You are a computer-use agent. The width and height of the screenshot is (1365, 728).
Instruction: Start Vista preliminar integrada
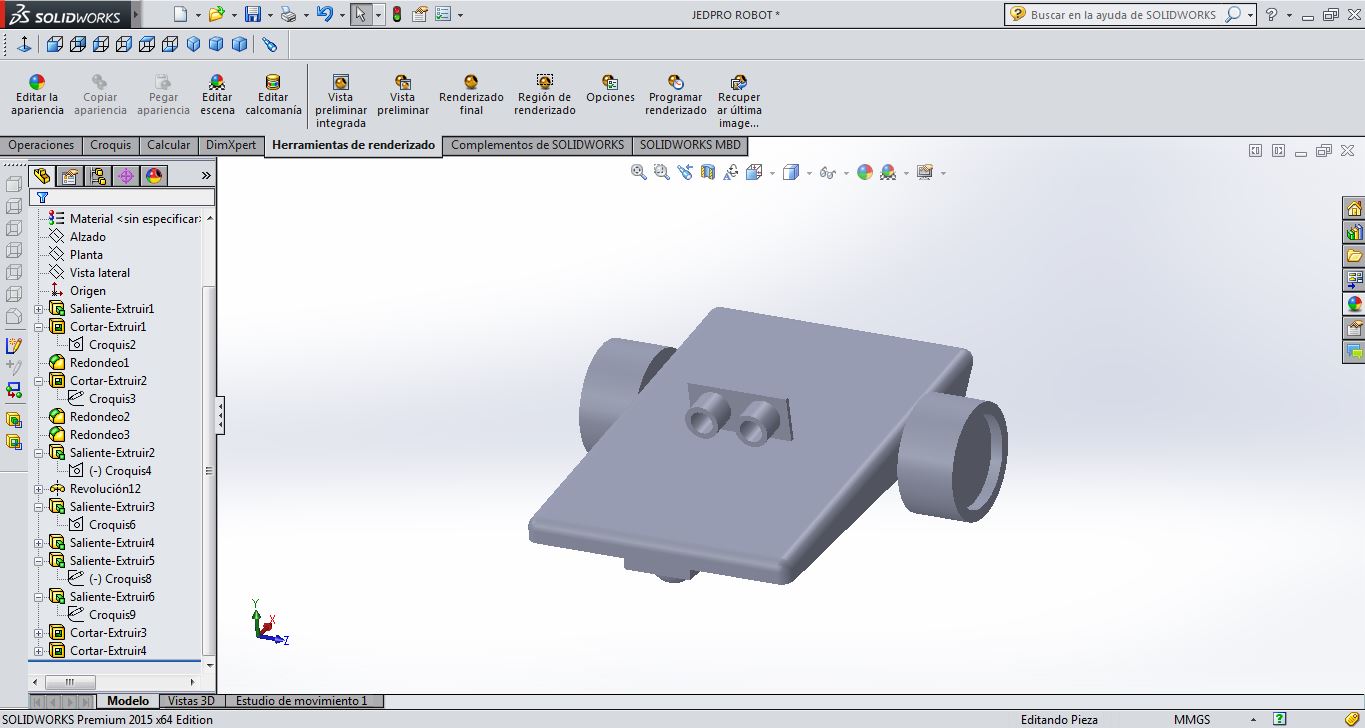[x=341, y=102]
